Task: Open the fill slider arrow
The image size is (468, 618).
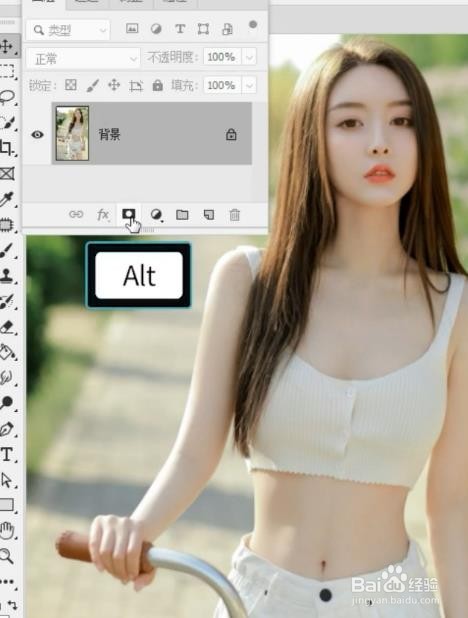Action: click(249, 86)
